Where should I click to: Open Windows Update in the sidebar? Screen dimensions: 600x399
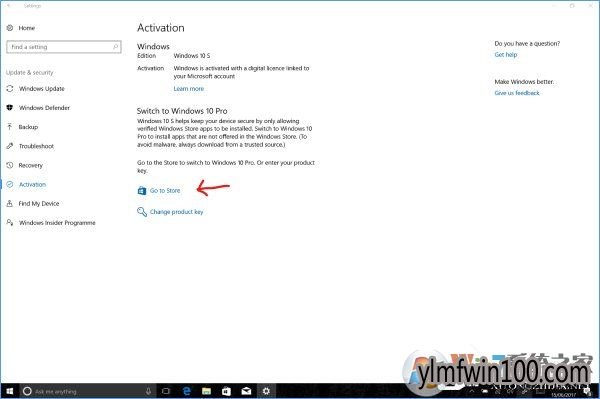point(36,89)
